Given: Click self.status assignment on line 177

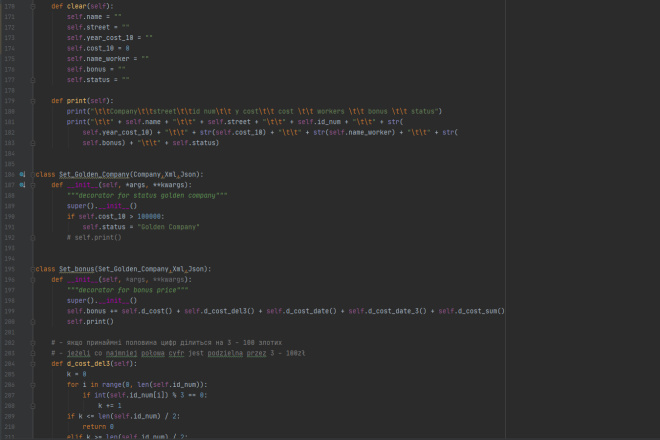Looking at the screenshot, I should [98, 80].
